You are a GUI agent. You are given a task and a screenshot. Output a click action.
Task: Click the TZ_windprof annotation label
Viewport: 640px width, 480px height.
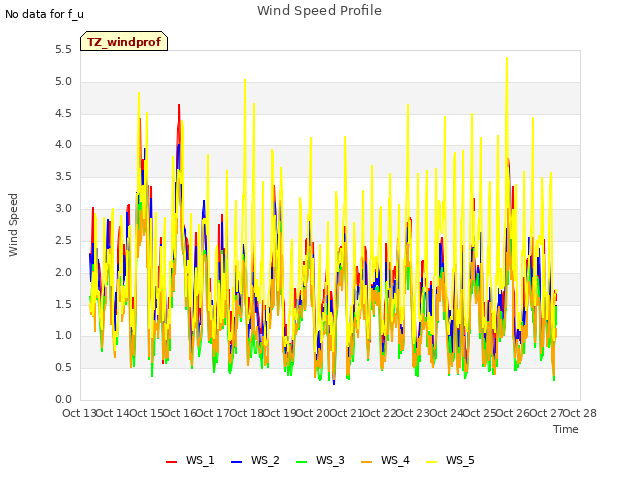click(124, 41)
